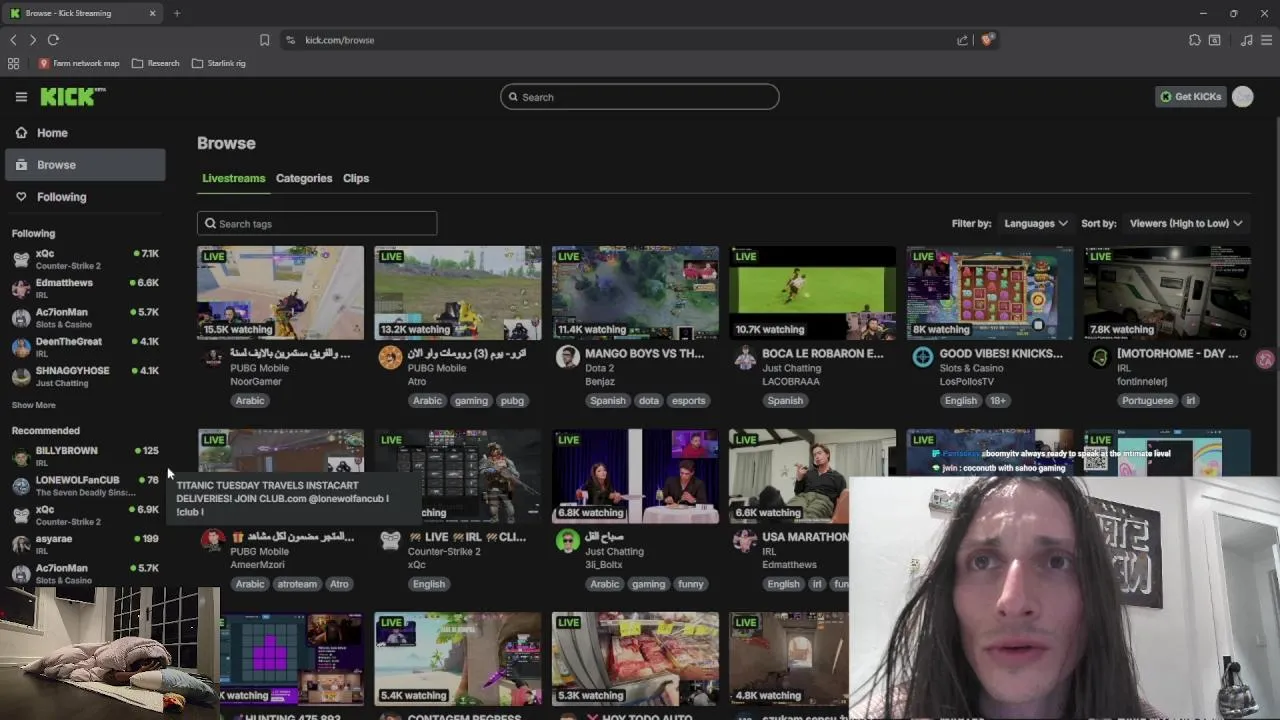Open the Research bookmarks folder
Image resolution: width=1280 pixels, height=720 pixels.
[155, 63]
